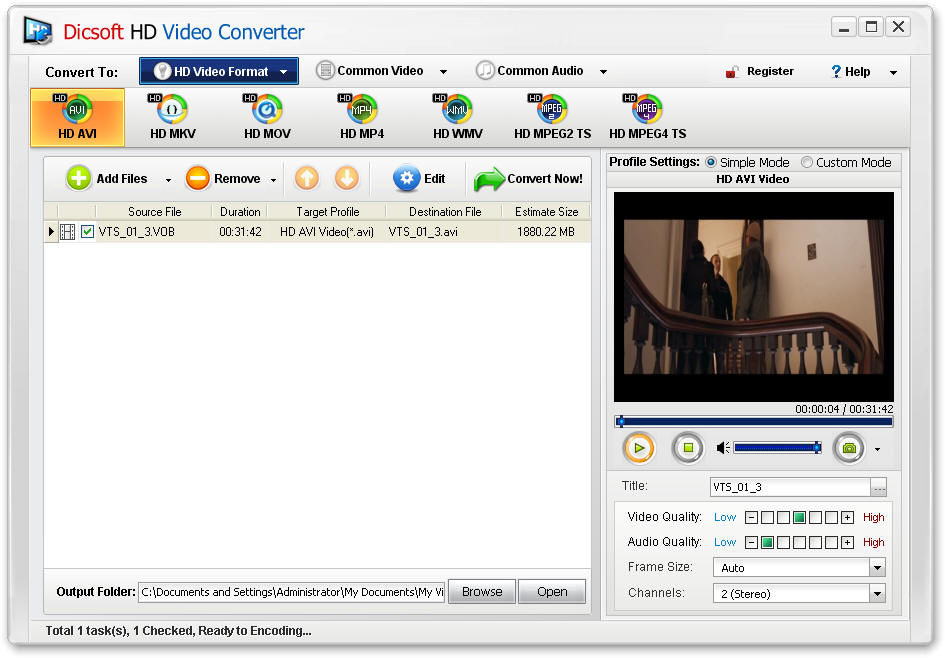Click the Register lock icon
The height and width of the screenshot is (658, 945).
pos(732,72)
